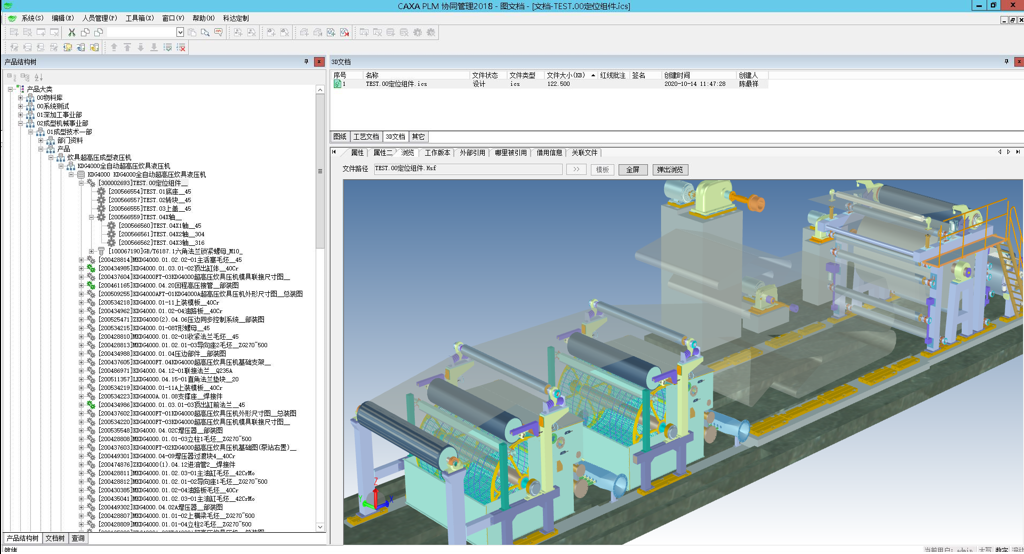Click the 文件路径 input field
Screen dimensions: 1024x554
tap(467, 170)
